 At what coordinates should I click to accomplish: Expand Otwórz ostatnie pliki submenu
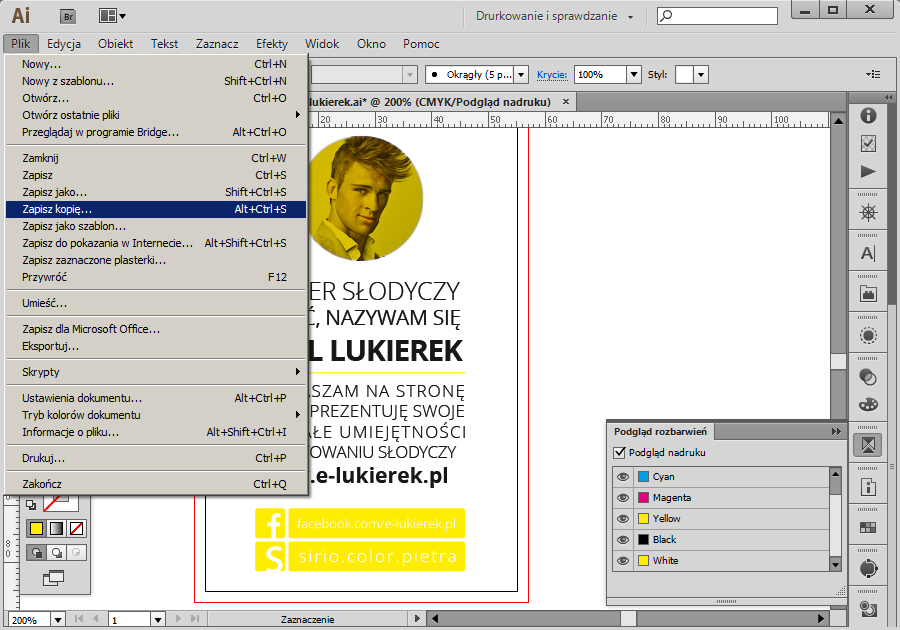coord(155,115)
